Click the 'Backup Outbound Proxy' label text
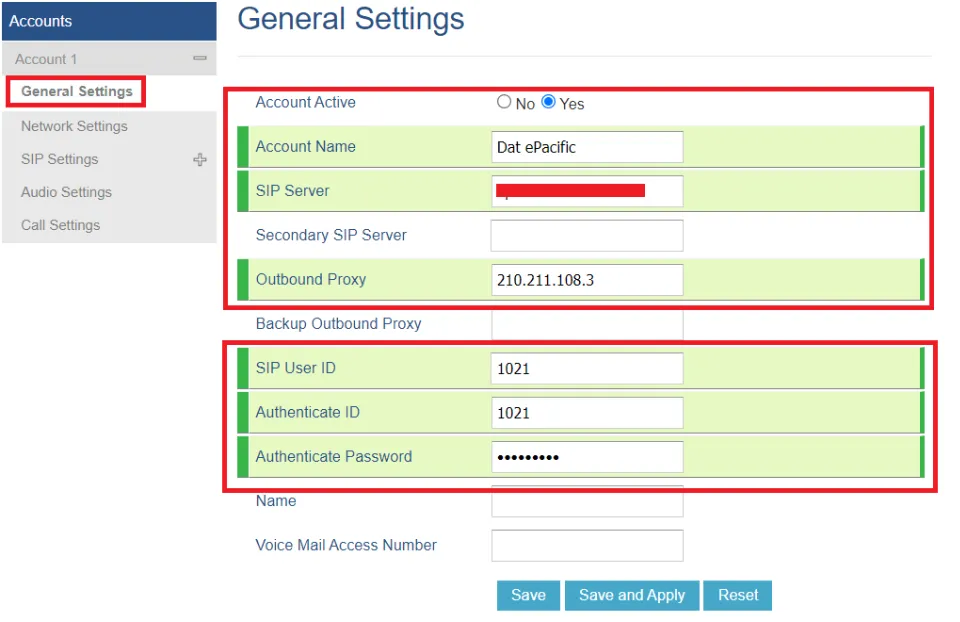Viewport: 960px width, 622px height. point(339,323)
